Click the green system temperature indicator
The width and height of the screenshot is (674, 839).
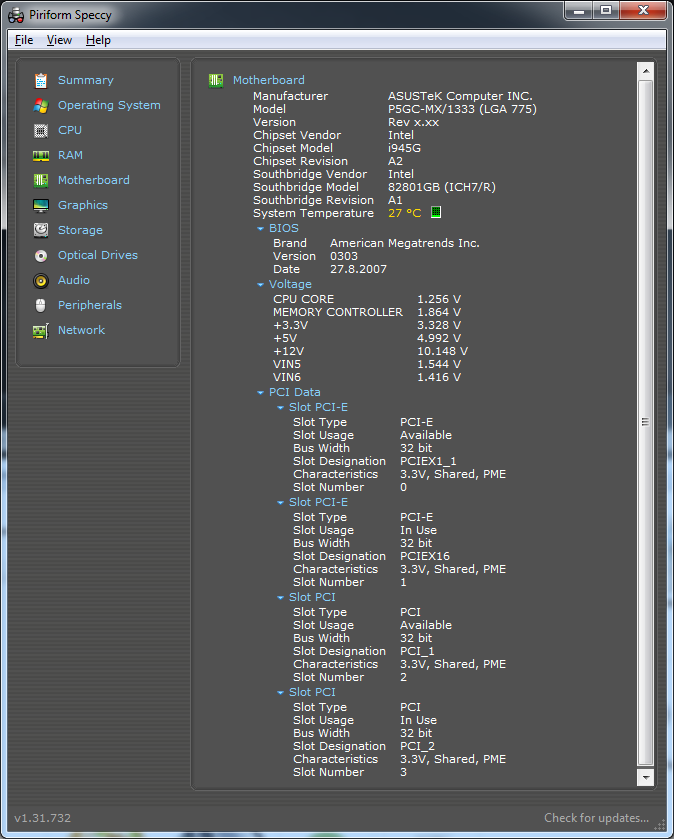(435, 213)
